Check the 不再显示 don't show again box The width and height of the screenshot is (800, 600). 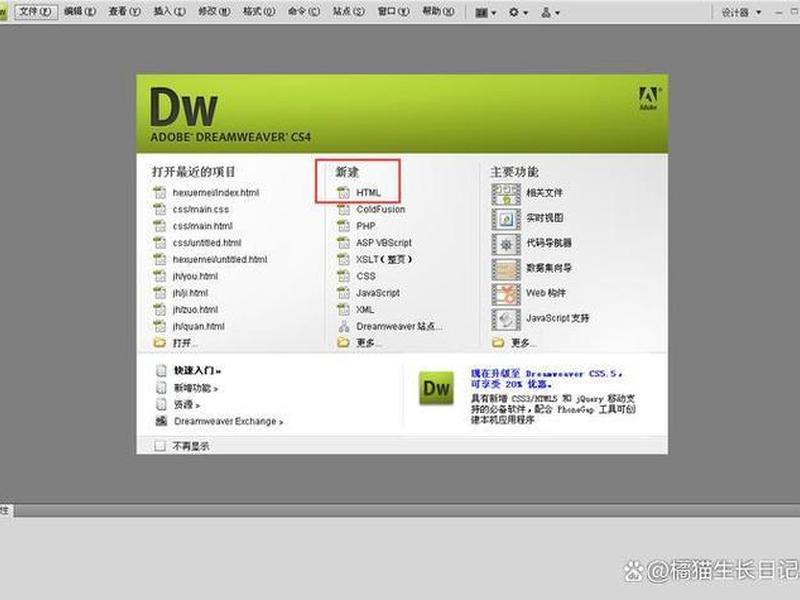coord(160,446)
